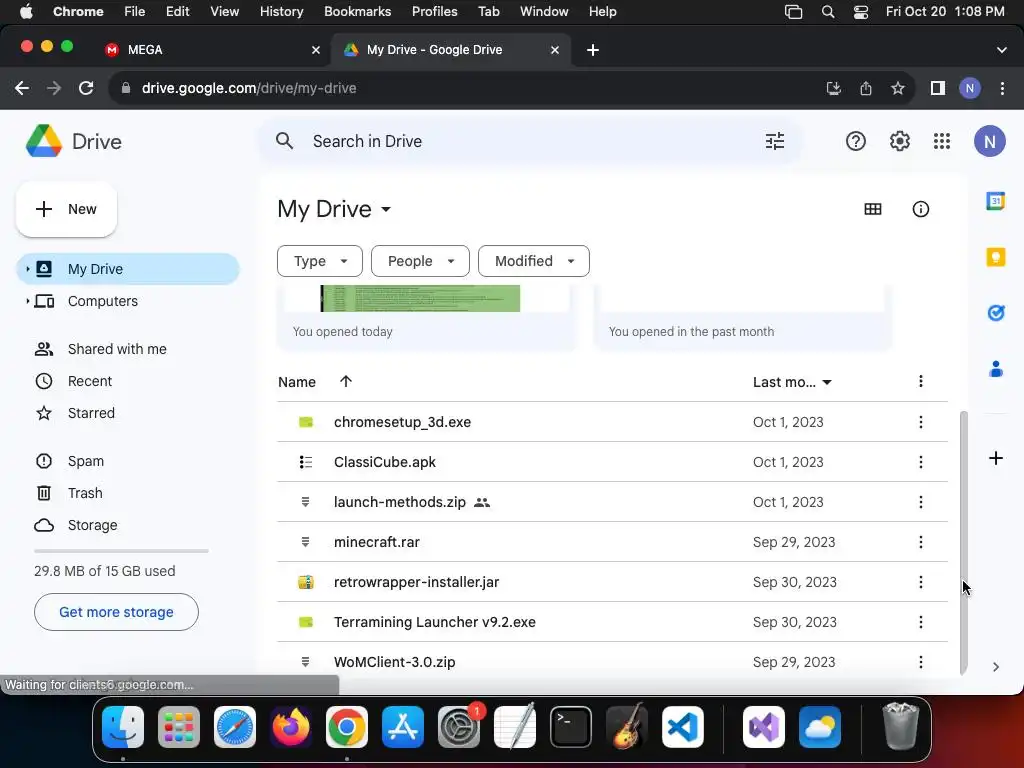Screen dimensions: 1024x768
Task: Switch to the MEGA tab
Action: [x=212, y=50]
